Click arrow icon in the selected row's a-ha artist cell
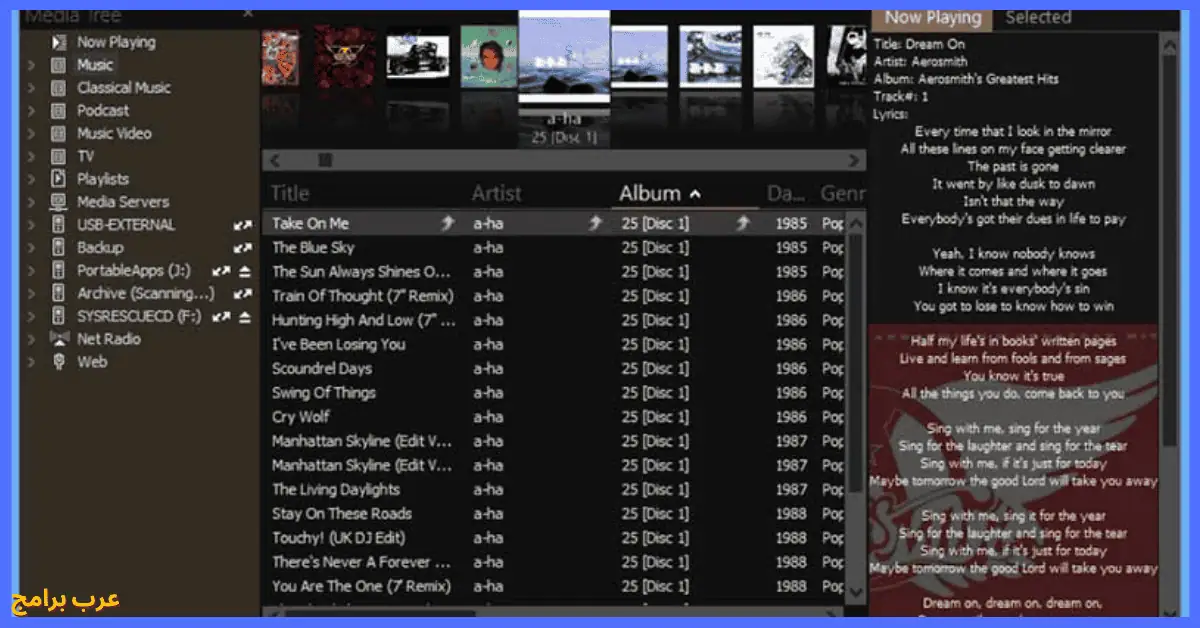1200x628 pixels. [x=596, y=224]
